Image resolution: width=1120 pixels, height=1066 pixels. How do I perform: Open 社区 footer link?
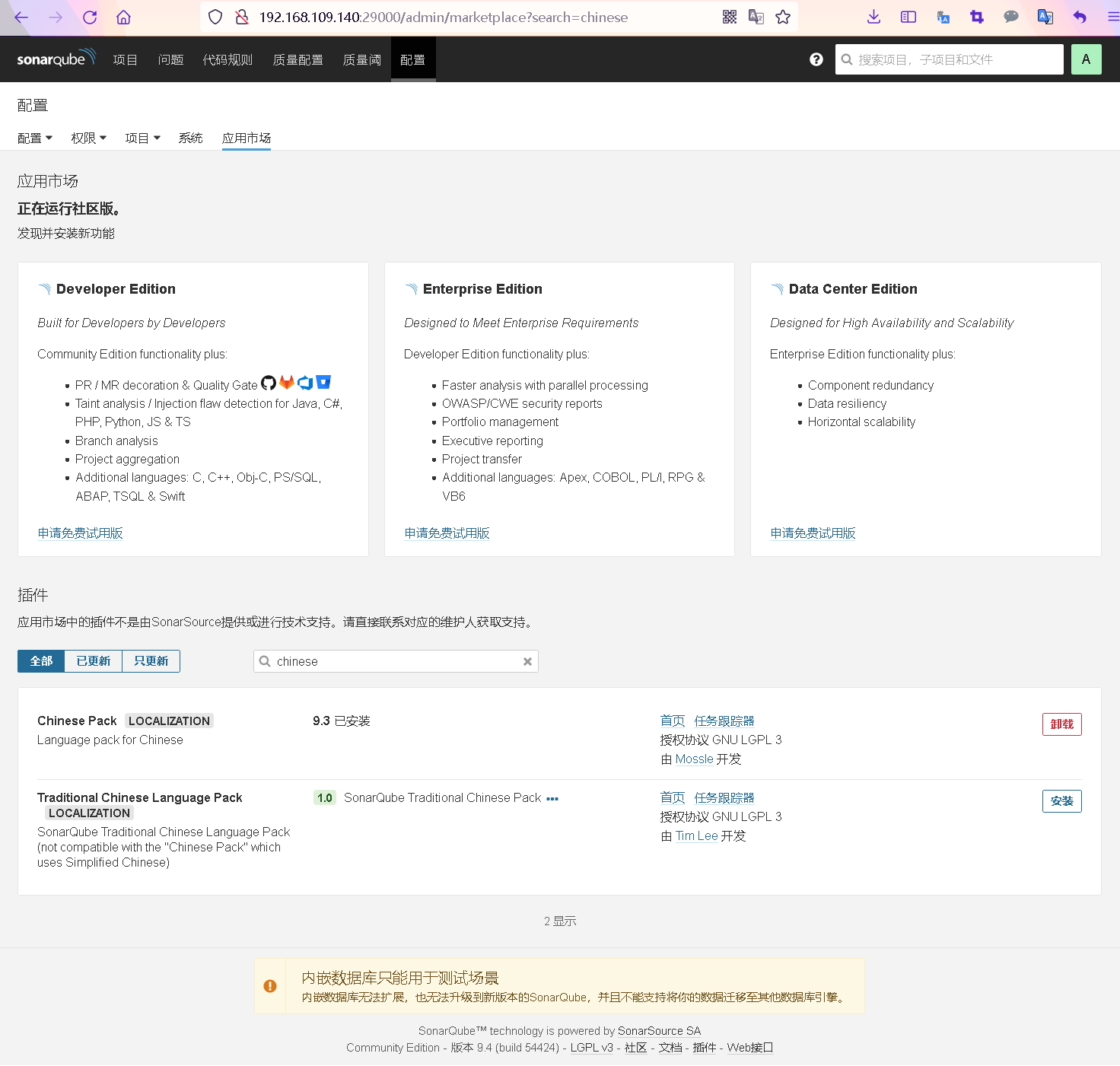click(x=636, y=1048)
